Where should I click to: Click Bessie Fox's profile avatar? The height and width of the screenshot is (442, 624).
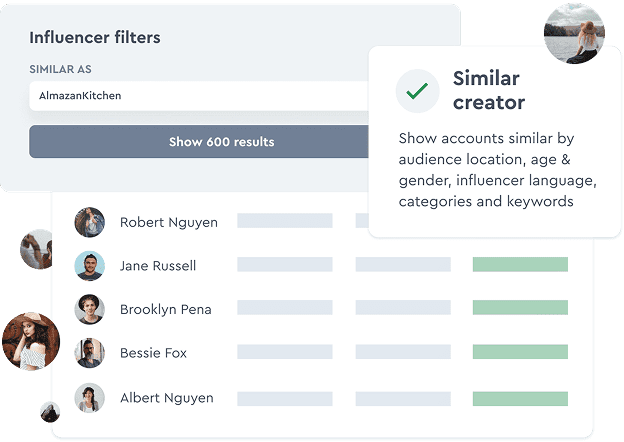point(90,353)
